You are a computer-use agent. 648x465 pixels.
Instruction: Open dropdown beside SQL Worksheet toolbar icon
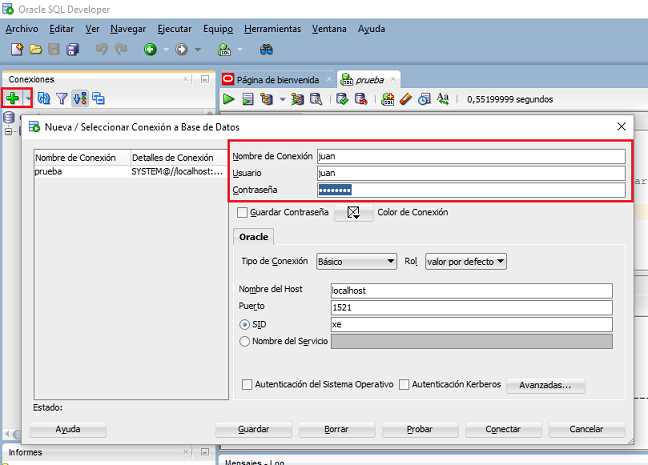240,50
